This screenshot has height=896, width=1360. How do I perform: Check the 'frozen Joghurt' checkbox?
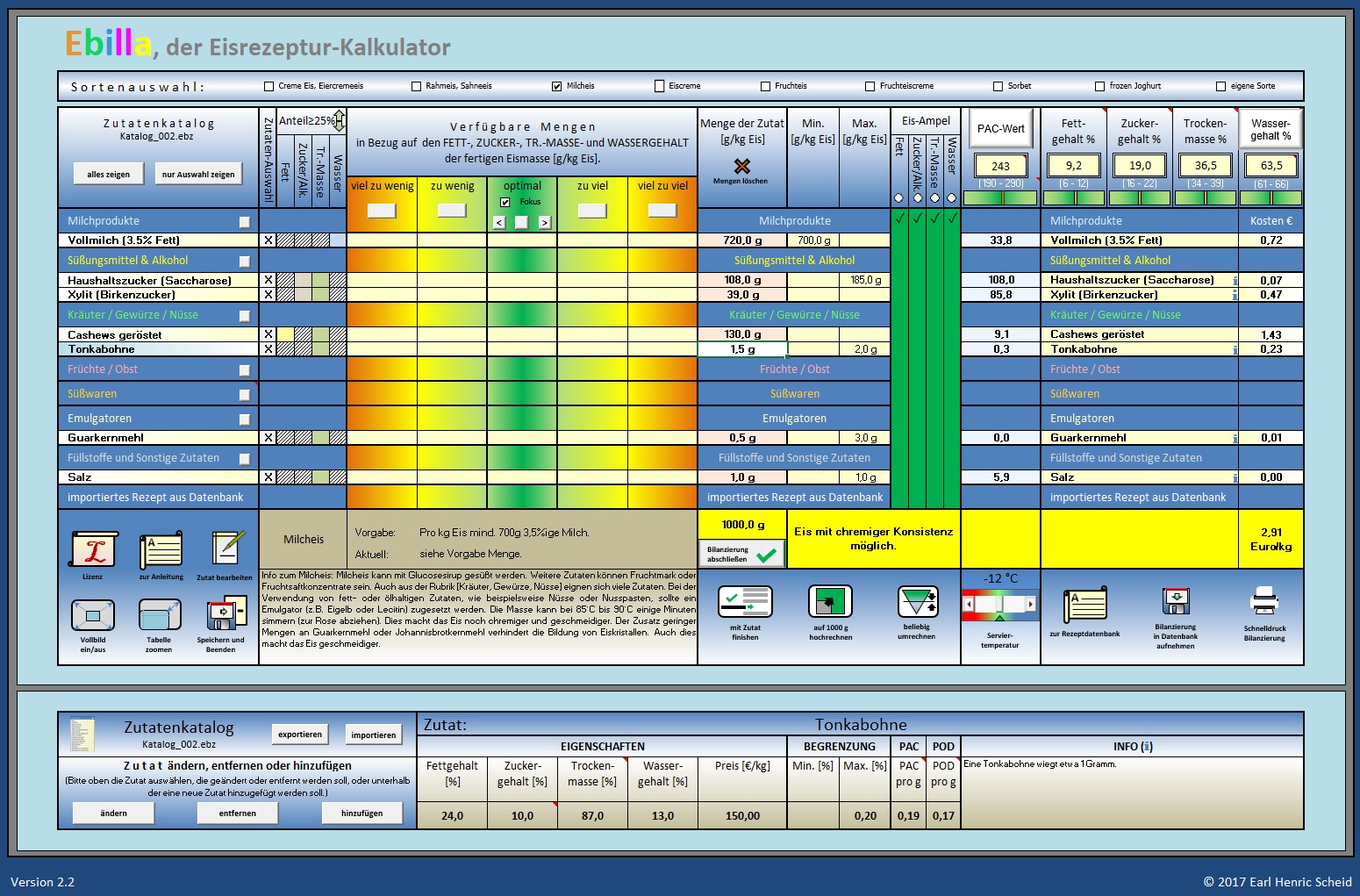[1099, 86]
